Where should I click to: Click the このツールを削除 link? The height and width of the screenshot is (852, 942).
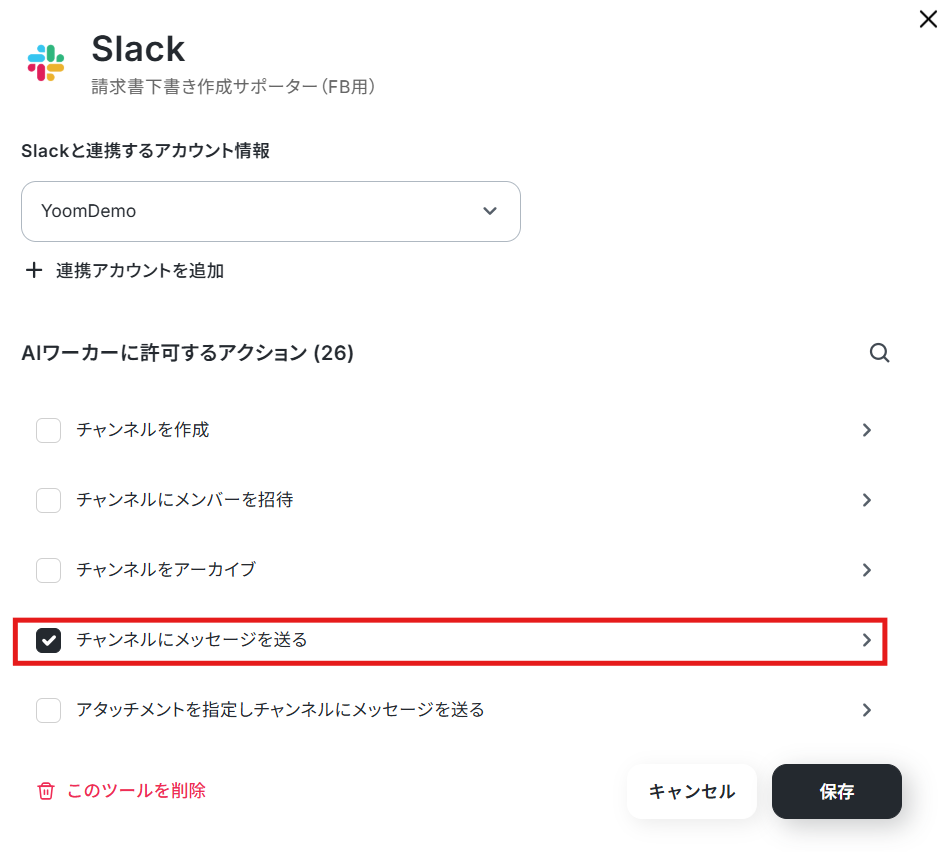tap(136, 791)
